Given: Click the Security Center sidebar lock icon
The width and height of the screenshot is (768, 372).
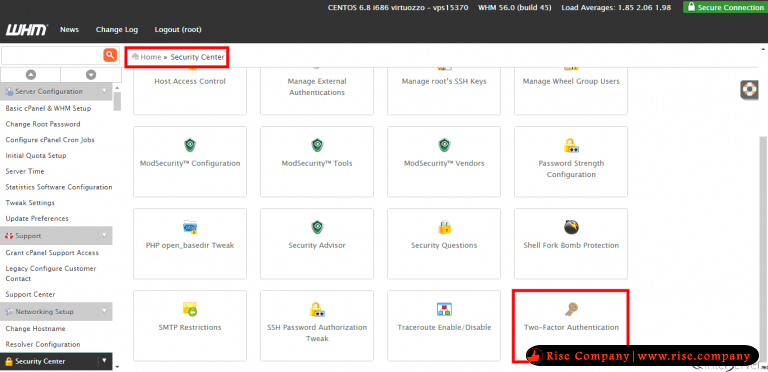Looking at the screenshot, I should (x=8, y=362).
